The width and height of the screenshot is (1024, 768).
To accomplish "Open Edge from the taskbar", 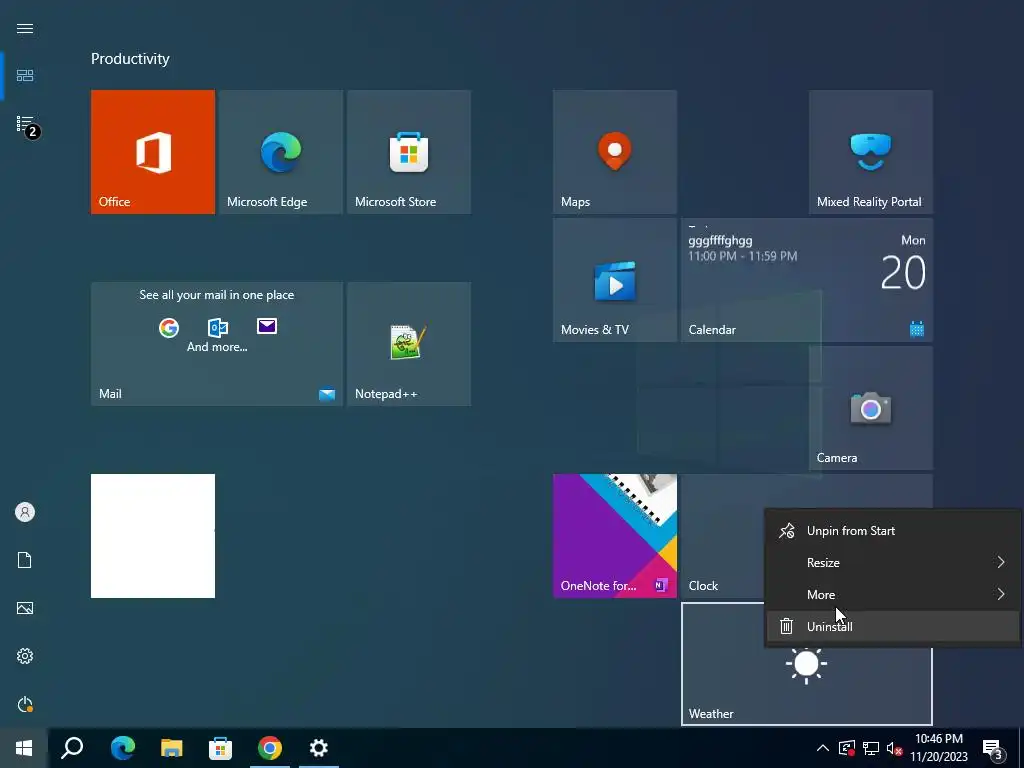I will (x=122, y=748).
